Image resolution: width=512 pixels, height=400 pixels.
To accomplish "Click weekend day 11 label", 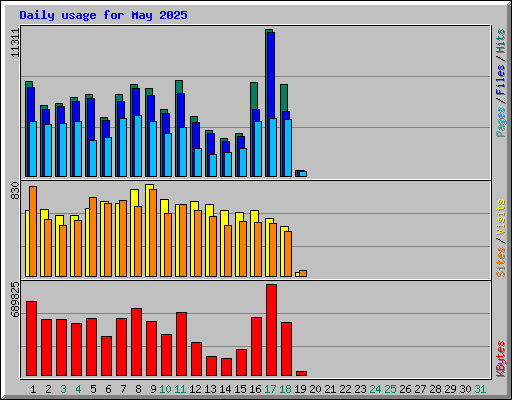I will [x=180, y=389].
